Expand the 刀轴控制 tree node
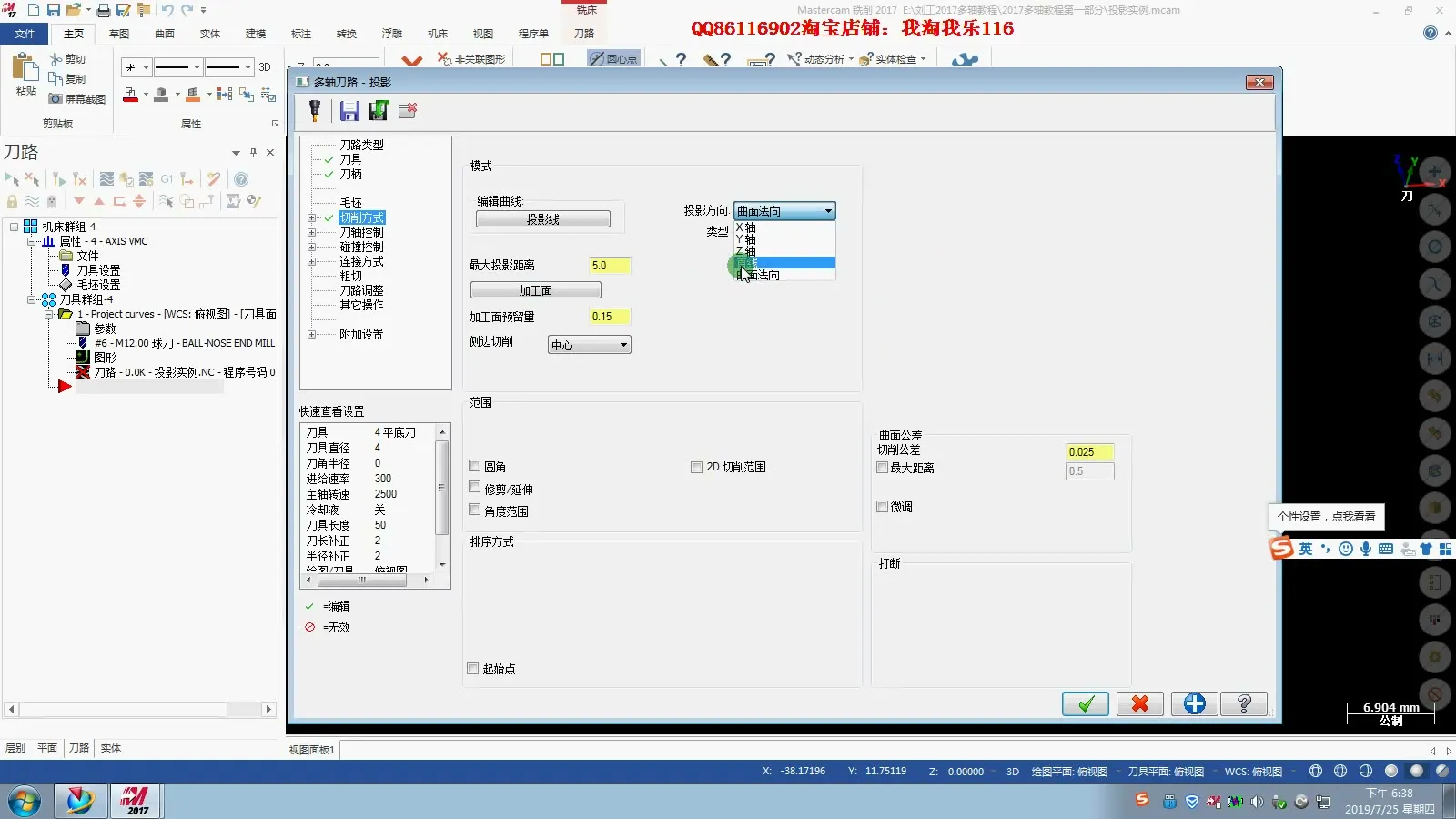This screenshot has height=819, width=1456. click(x=309, y=232)
